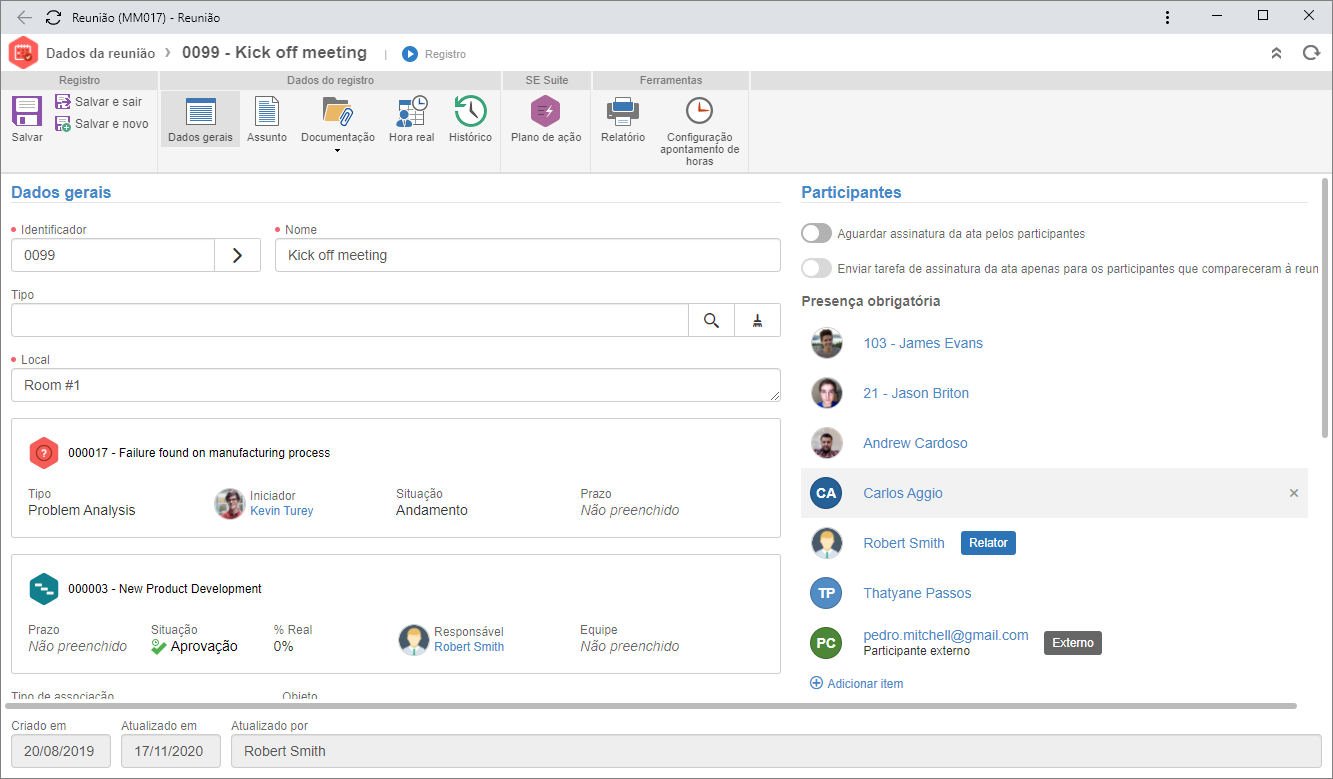Click Dados da reunião breadcrumb
The image size is (1333, 779).
[x=100, y=54]
